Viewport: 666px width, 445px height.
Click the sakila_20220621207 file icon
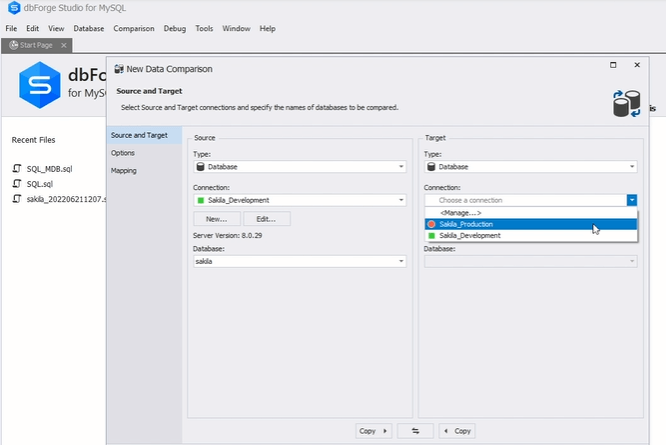[17, 199]
